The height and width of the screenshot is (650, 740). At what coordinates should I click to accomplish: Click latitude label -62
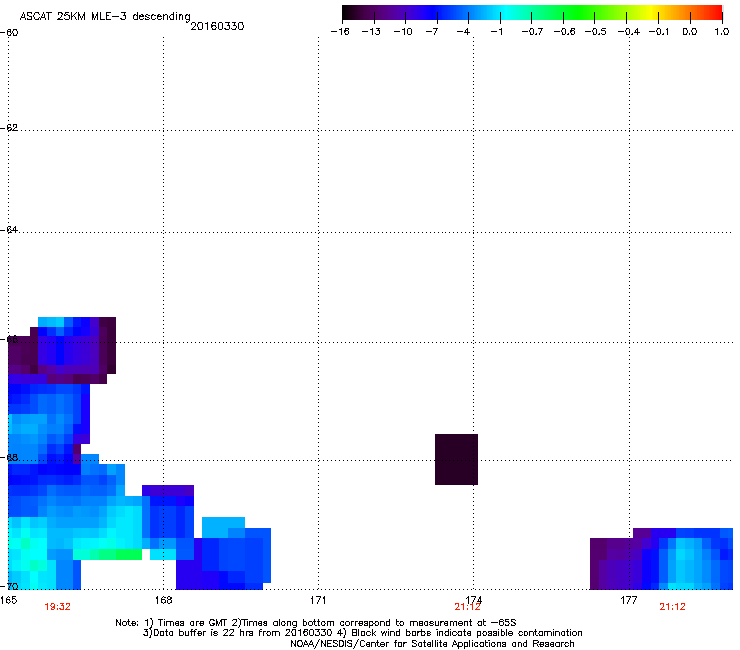point(9,128)
